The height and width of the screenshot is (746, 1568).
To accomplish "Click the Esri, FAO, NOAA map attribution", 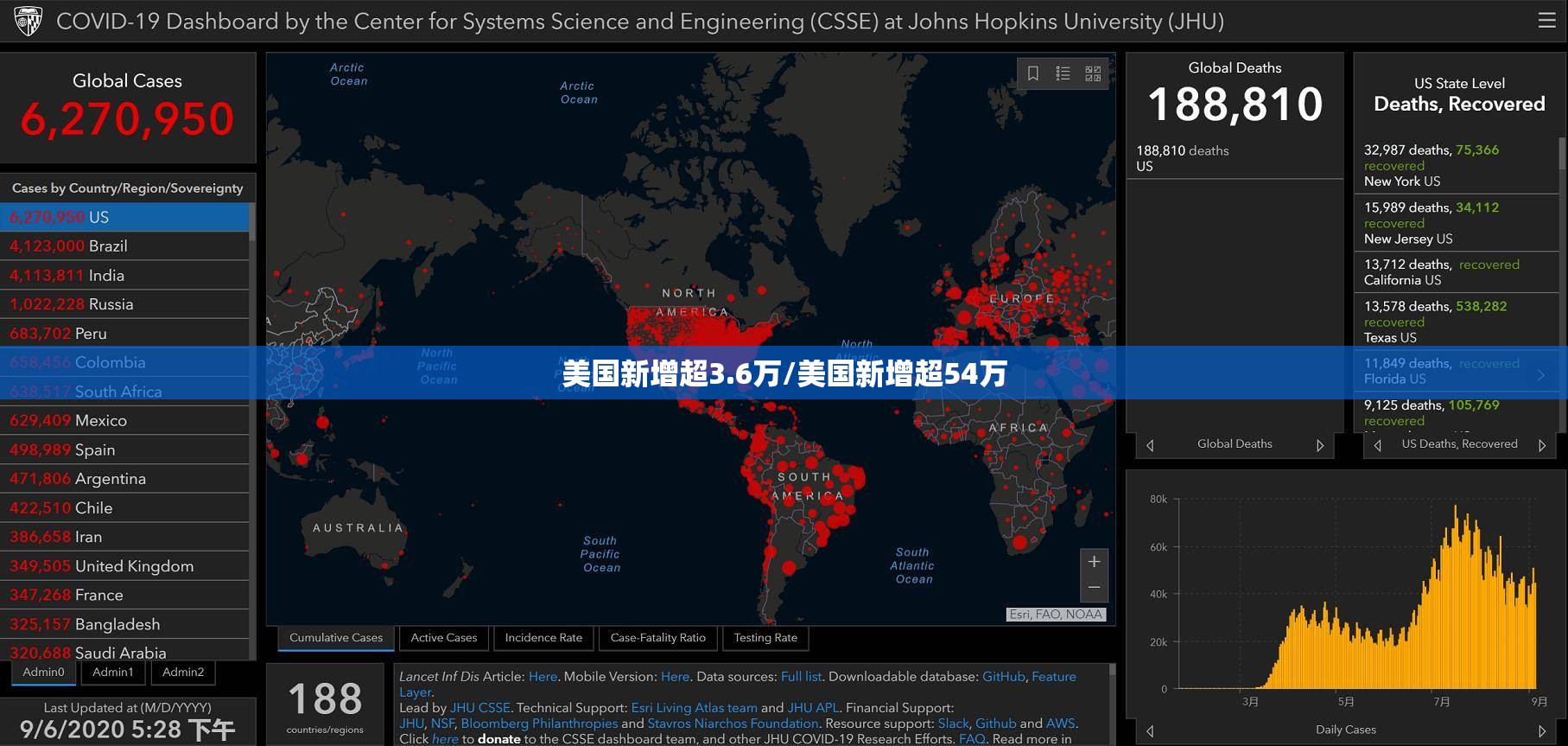I will pos(1056,615).
